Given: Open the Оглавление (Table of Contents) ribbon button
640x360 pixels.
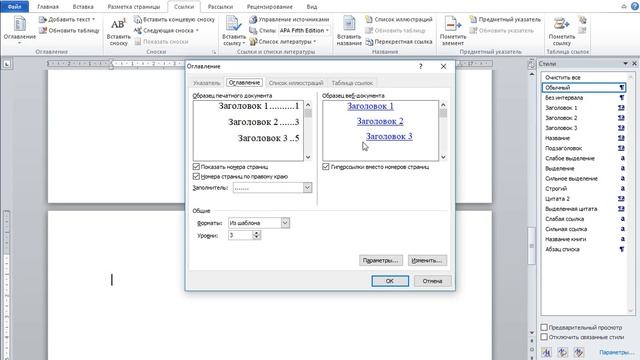Looking at the screenshot, I should [20, 30].
